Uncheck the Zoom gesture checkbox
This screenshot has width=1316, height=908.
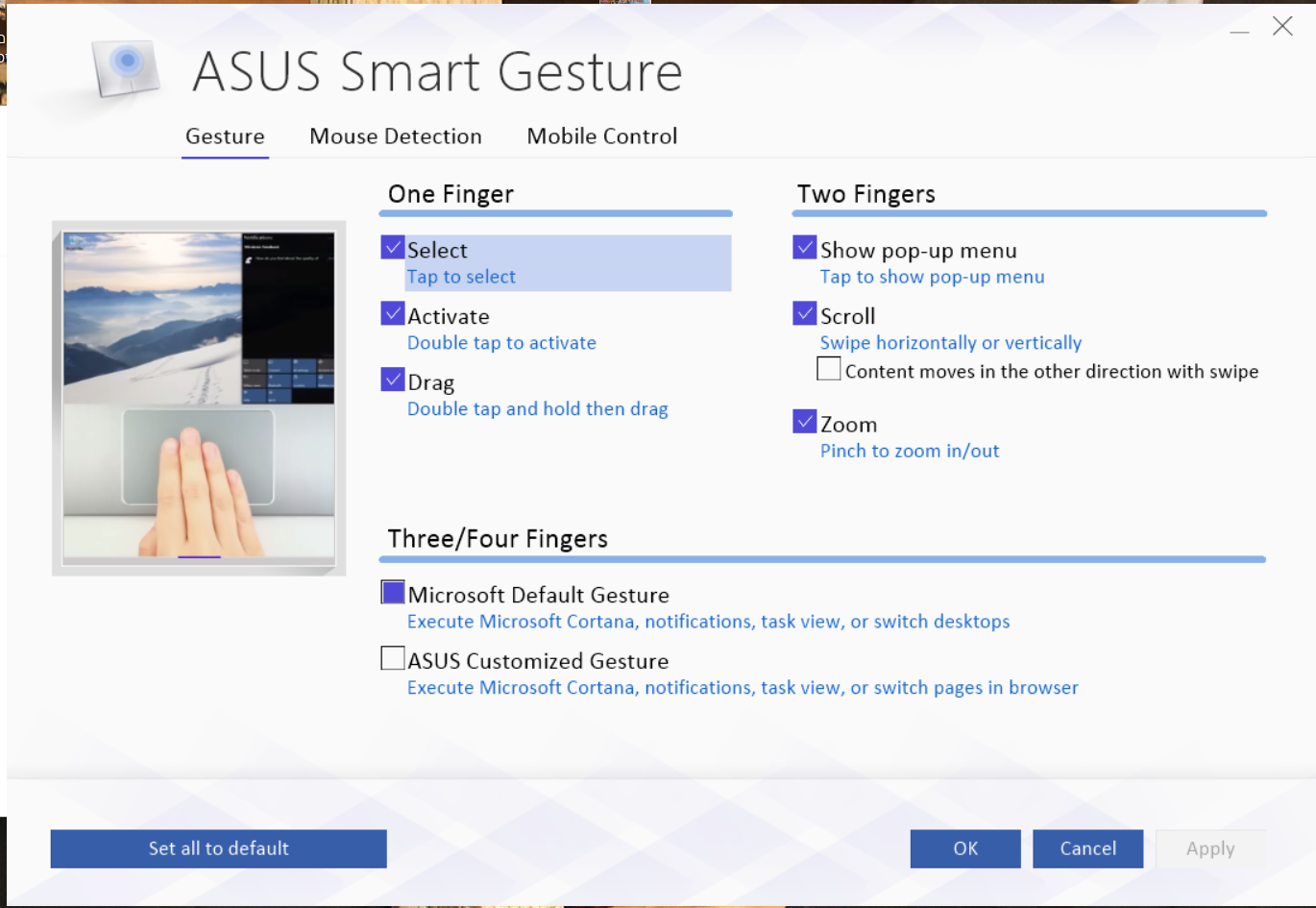click(805, 422)
